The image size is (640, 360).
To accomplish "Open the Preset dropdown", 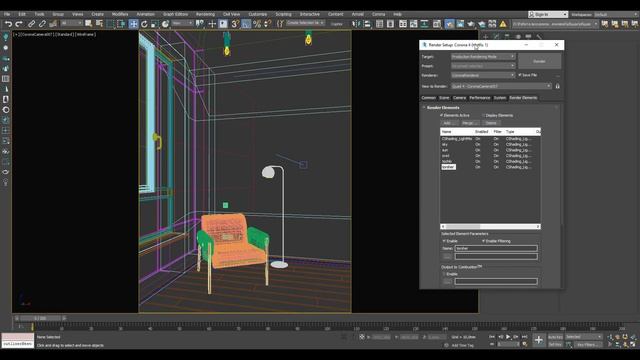I will tap(483, 66).
